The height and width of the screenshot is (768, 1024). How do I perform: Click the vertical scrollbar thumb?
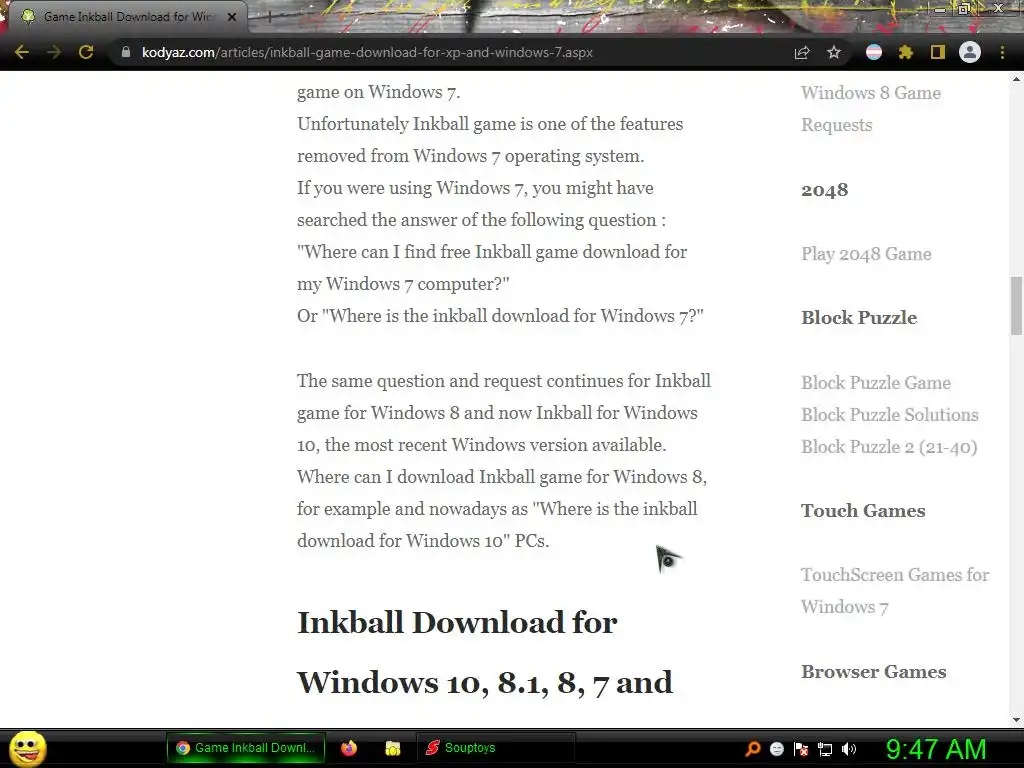1016,306
